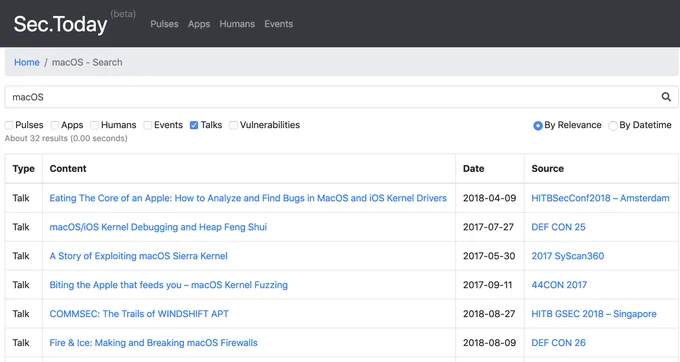Open A Story of Exploiting macOS Sierra Kernel

(138, 256)
